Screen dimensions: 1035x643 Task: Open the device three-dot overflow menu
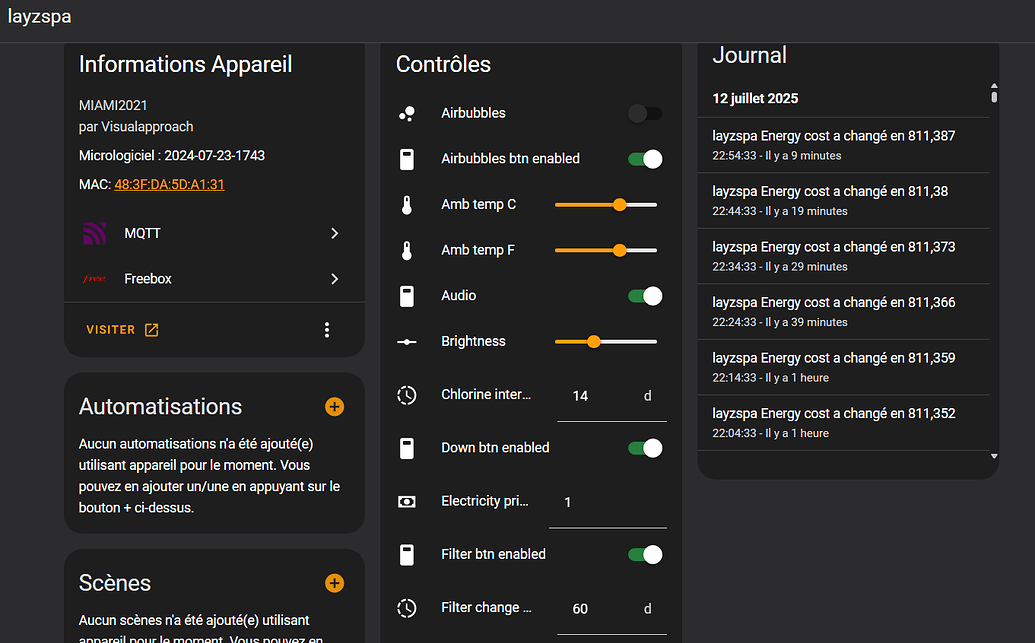(327, 330)
